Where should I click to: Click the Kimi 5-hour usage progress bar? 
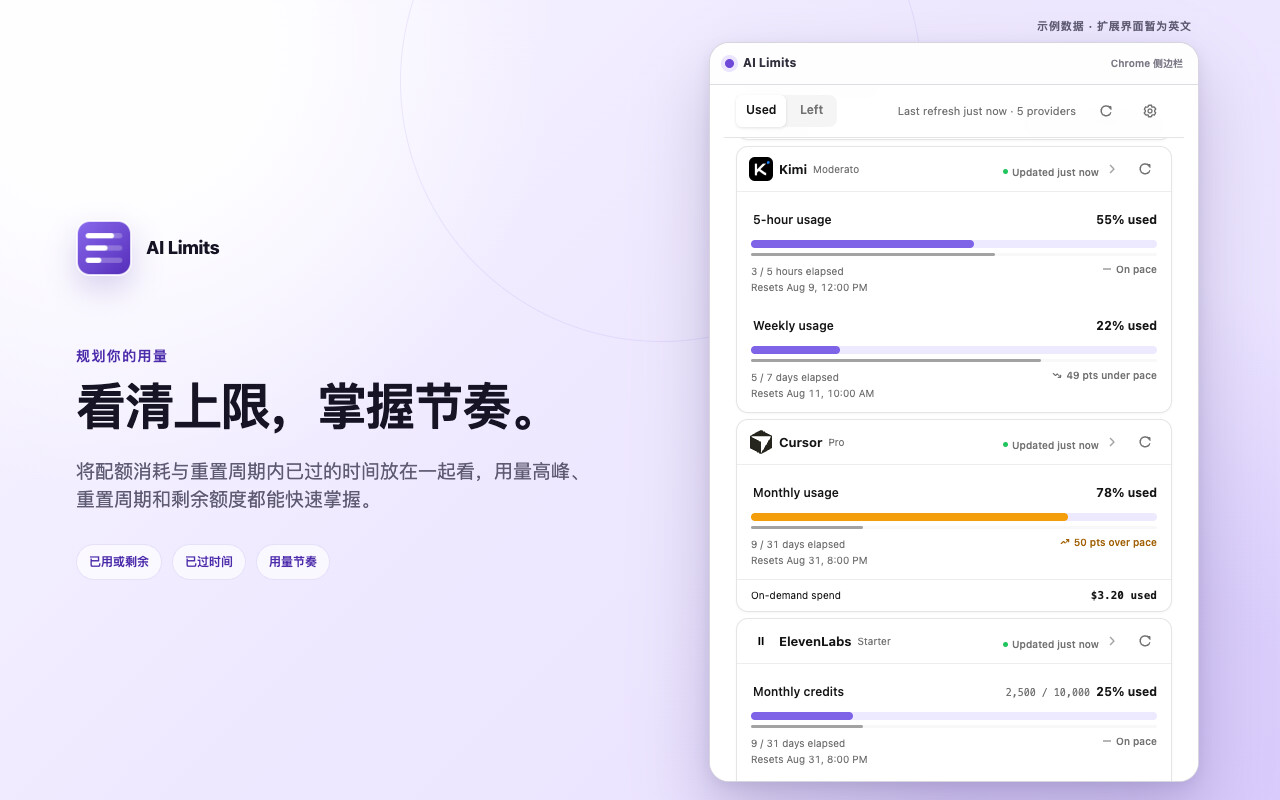click(x=954, y=244)
